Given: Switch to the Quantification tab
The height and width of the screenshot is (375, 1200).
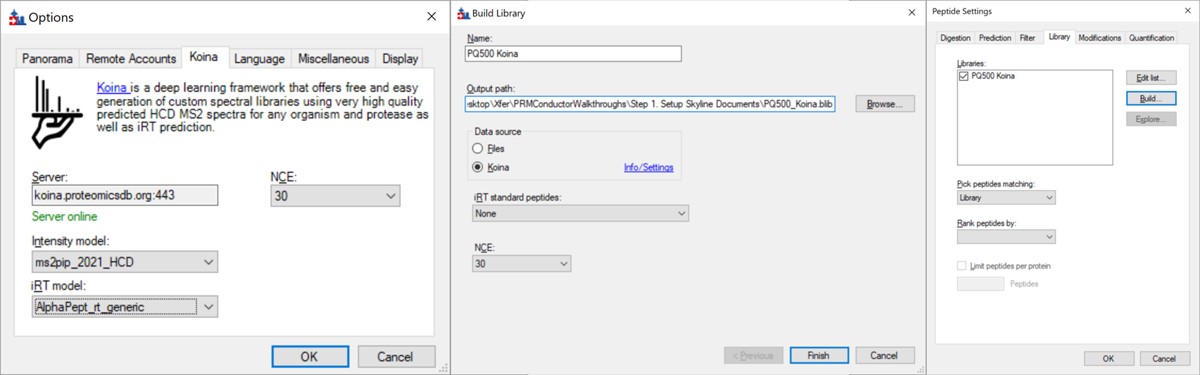Looking at the screenshot, I should 1151,38.
